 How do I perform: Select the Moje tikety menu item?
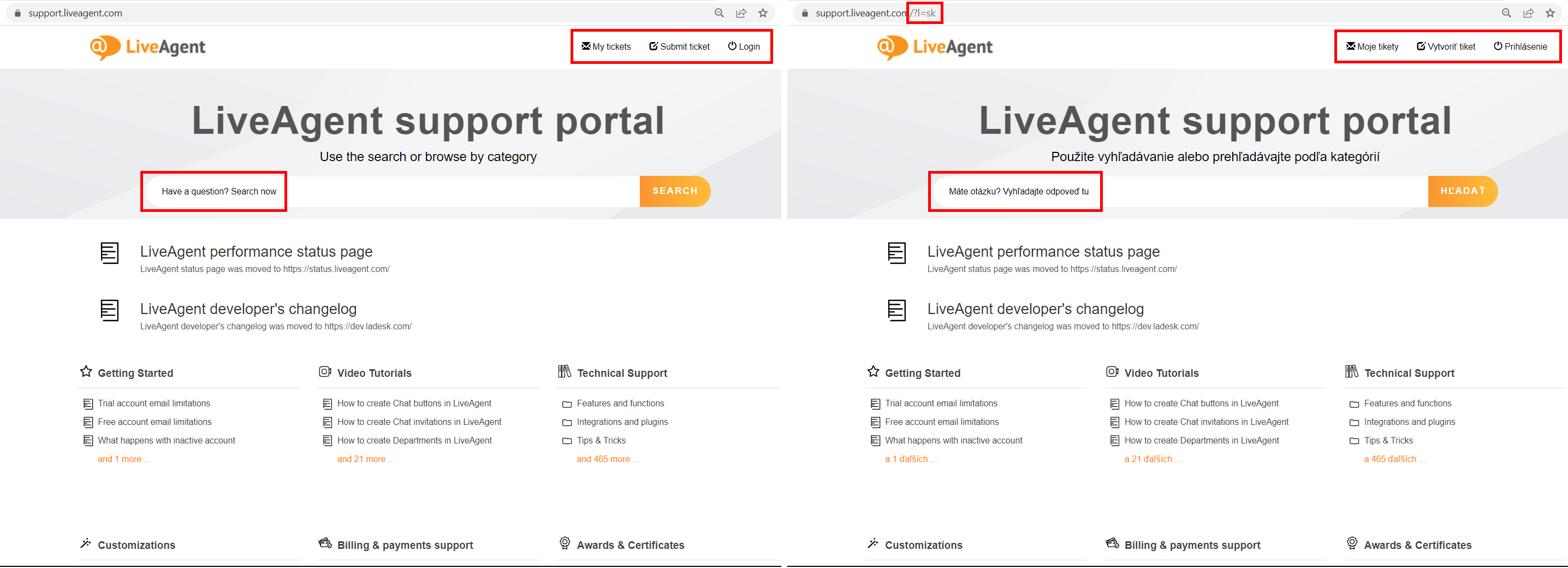1371,46
